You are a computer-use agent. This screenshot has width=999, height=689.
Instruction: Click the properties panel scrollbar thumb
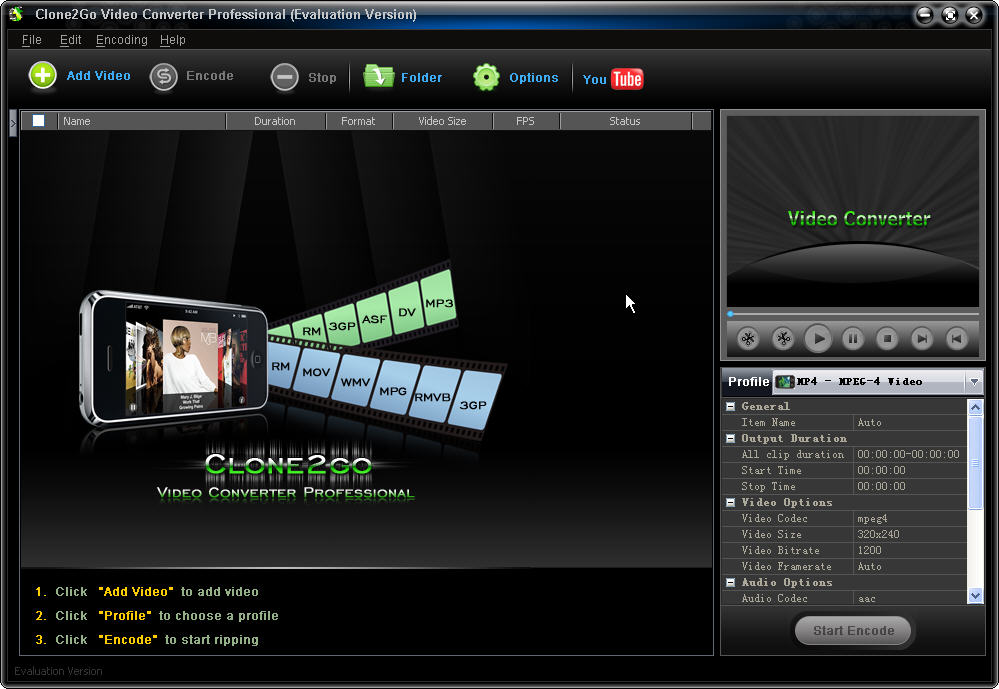pyautogui.click(x=975, y=462)
